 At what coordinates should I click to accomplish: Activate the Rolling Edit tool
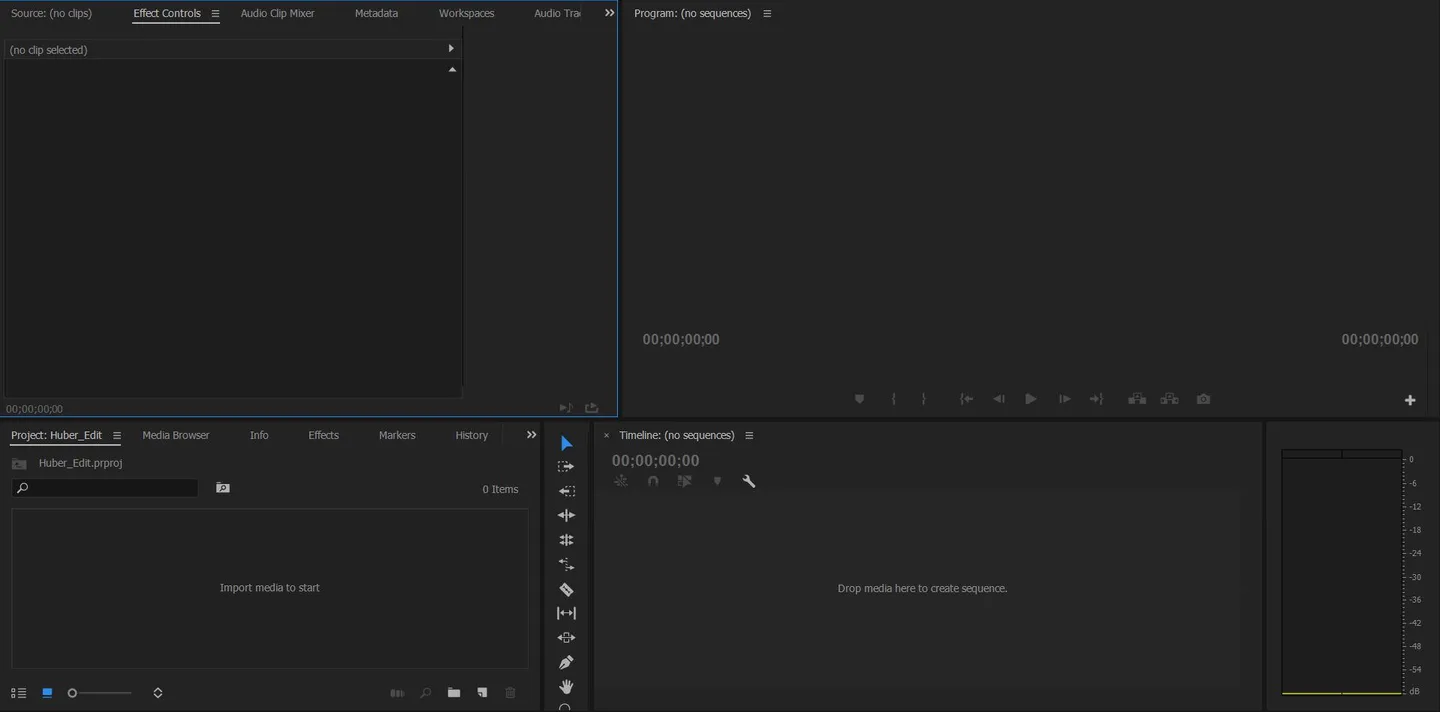pos(566,540)
